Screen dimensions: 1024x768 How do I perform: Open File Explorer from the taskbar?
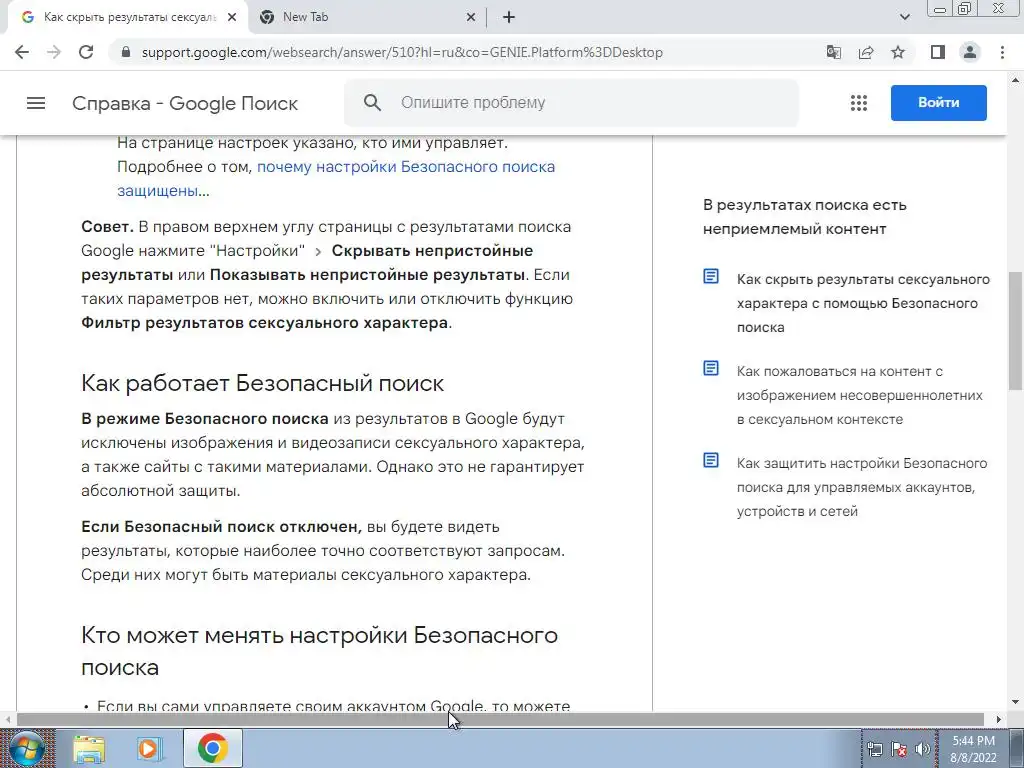coord(89,748)
